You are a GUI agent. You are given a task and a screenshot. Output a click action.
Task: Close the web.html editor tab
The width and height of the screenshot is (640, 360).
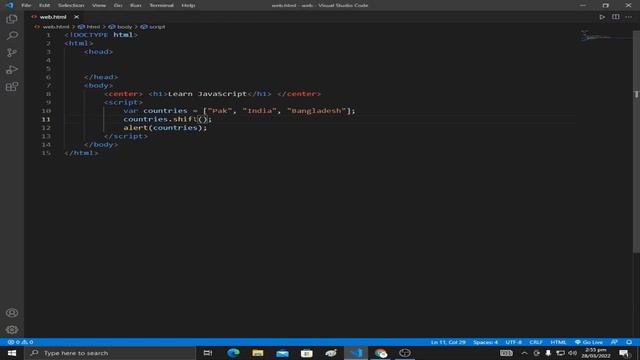point(76,17)
